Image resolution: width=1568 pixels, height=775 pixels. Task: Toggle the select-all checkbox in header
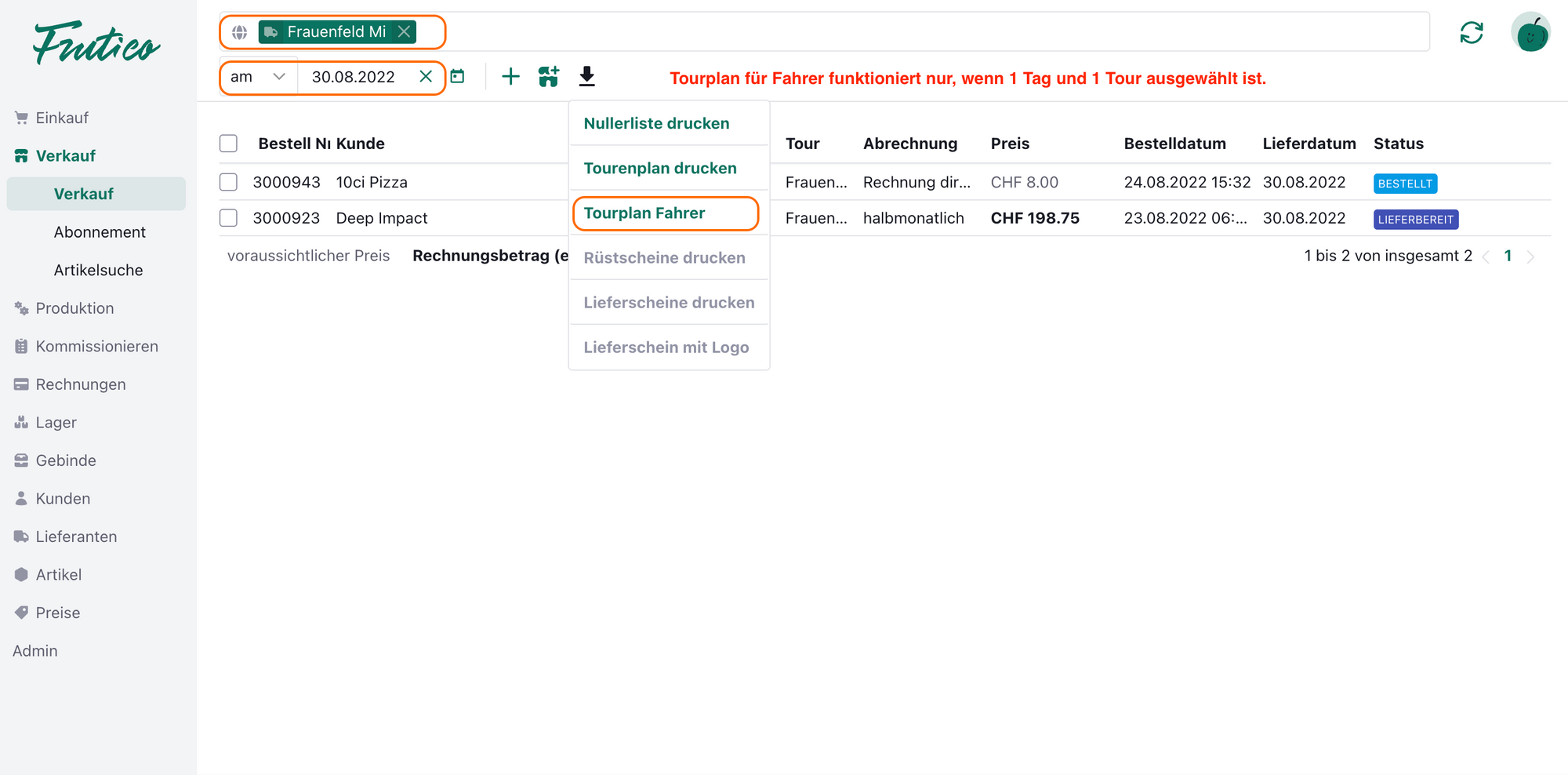(228, 144)
